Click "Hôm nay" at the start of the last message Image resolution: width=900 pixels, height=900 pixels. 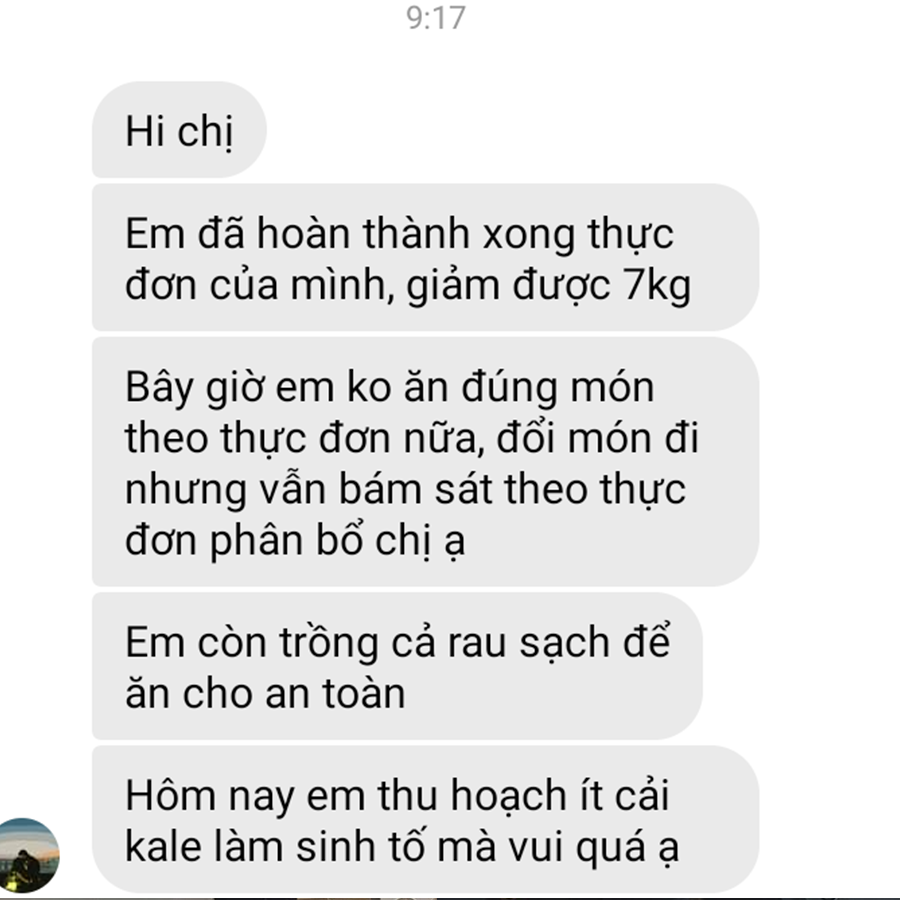(210, 797)
